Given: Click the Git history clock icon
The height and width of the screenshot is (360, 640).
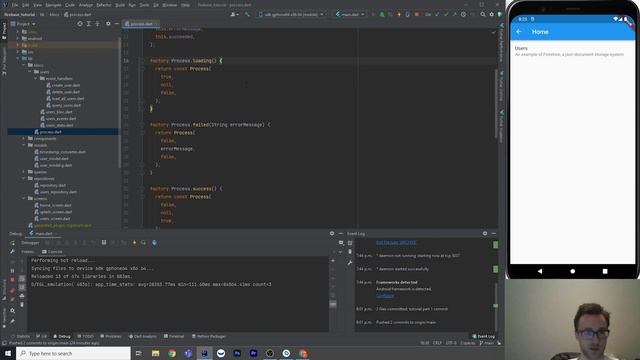Looking at the screenshot, I should tap(463, 14).
